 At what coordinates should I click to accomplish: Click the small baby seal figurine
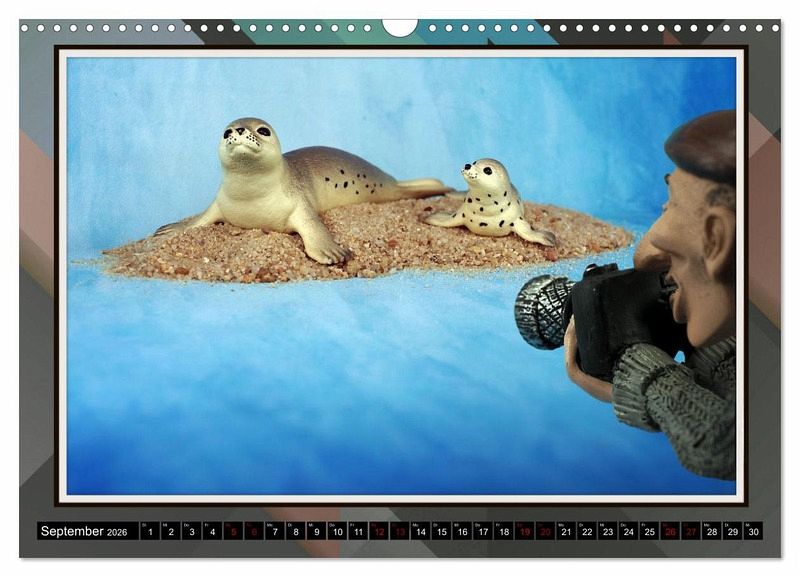click(x=490, y=200)
